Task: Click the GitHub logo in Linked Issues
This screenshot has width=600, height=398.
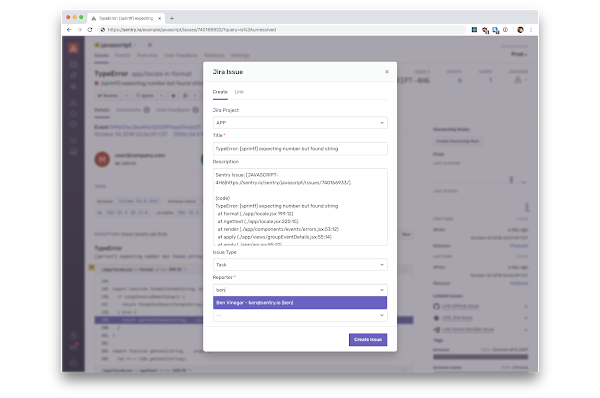Action: click(x=436, y=306)
